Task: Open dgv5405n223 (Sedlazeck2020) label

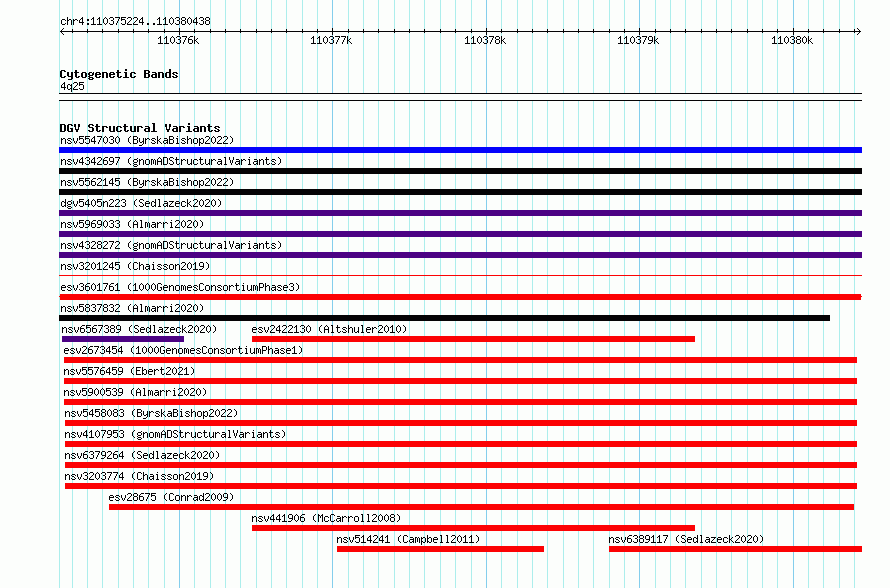Action: pos(141,203)
